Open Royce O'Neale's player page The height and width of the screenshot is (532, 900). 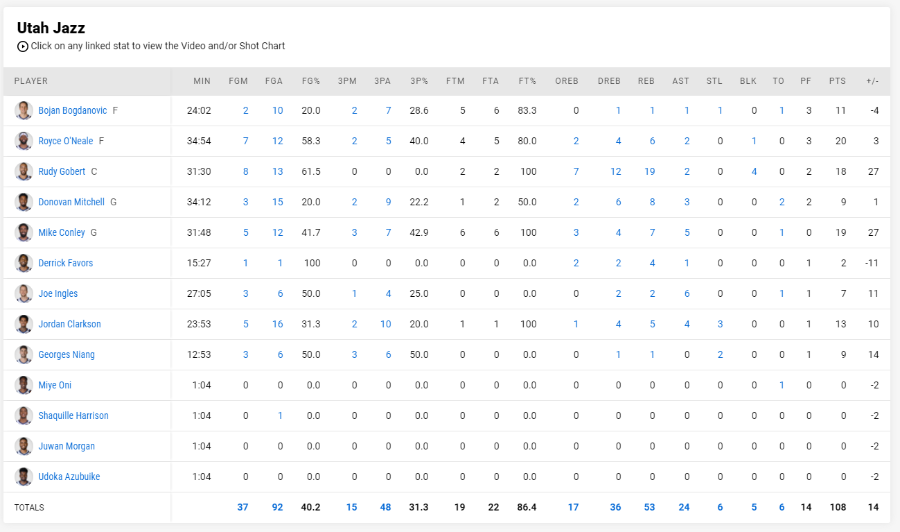point(65,141)
